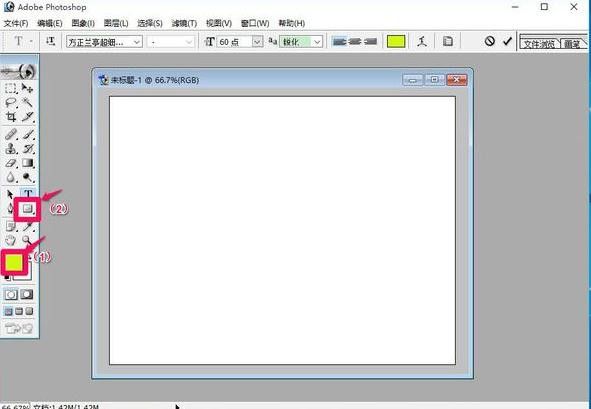This screenshot has width=591, height=409.
Task: Select the Type tool in toolbox
Action: pyautogui.click(x=28, y=194)
